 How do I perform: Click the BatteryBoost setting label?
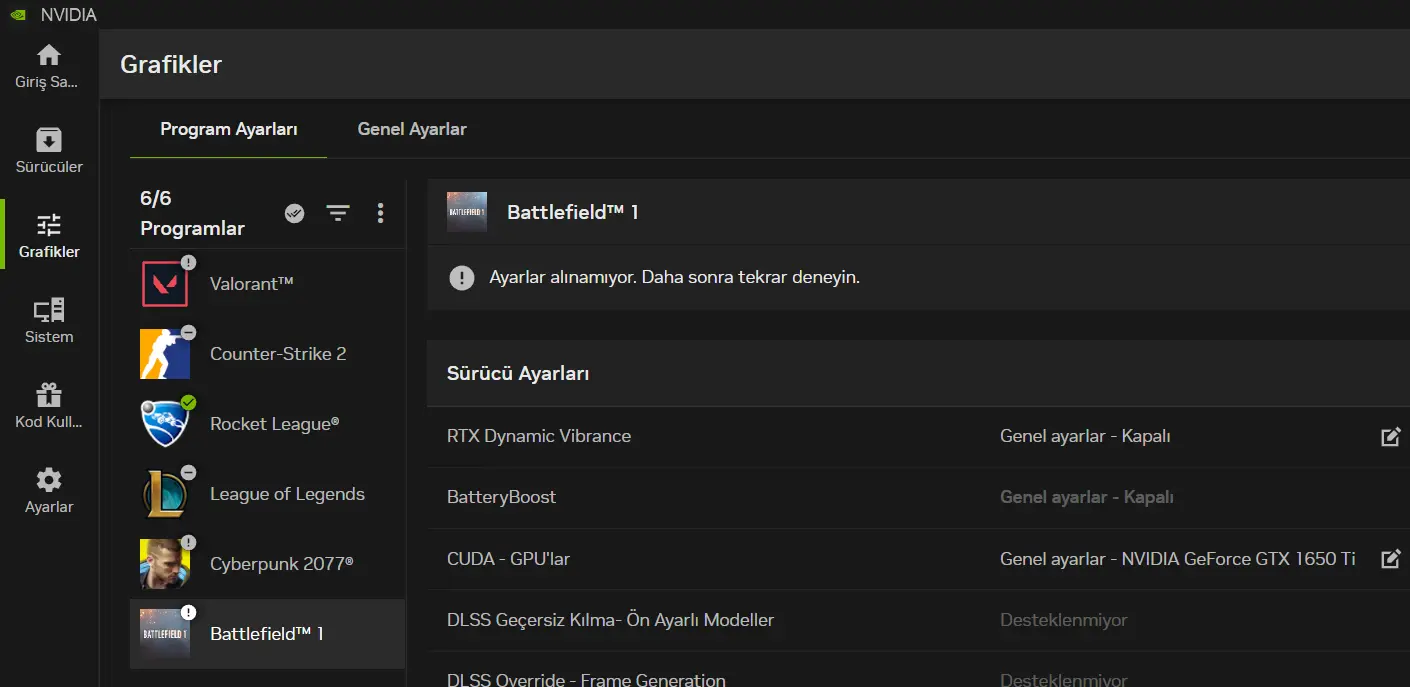[501, 497]
